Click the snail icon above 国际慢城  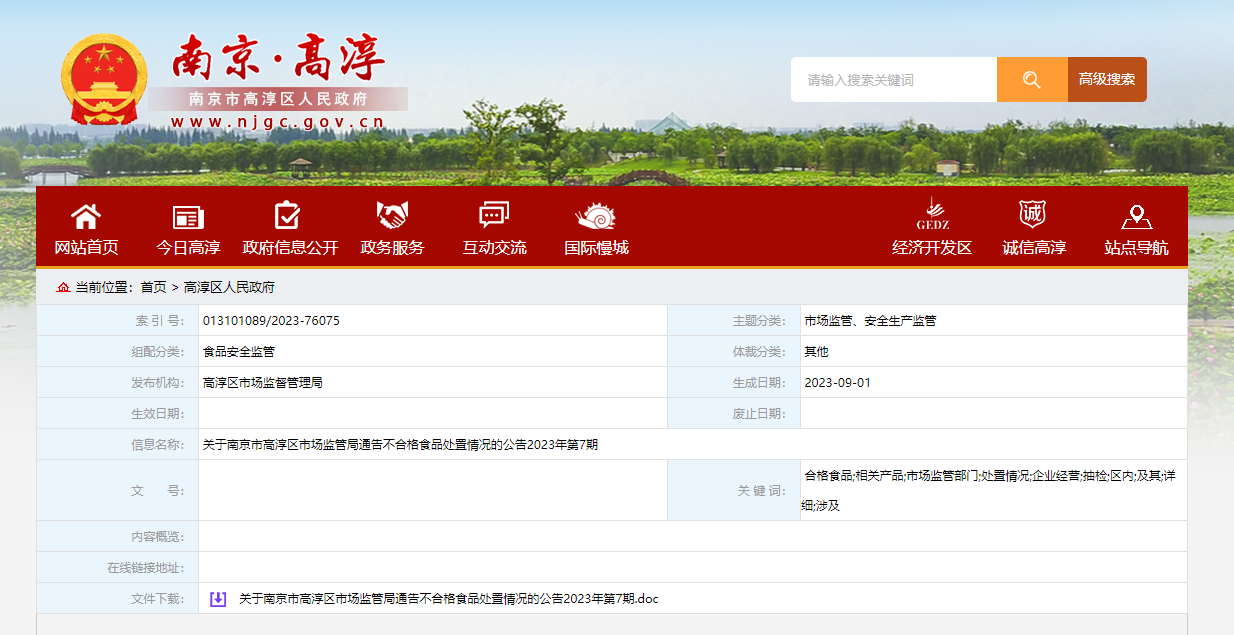(596, 216)
